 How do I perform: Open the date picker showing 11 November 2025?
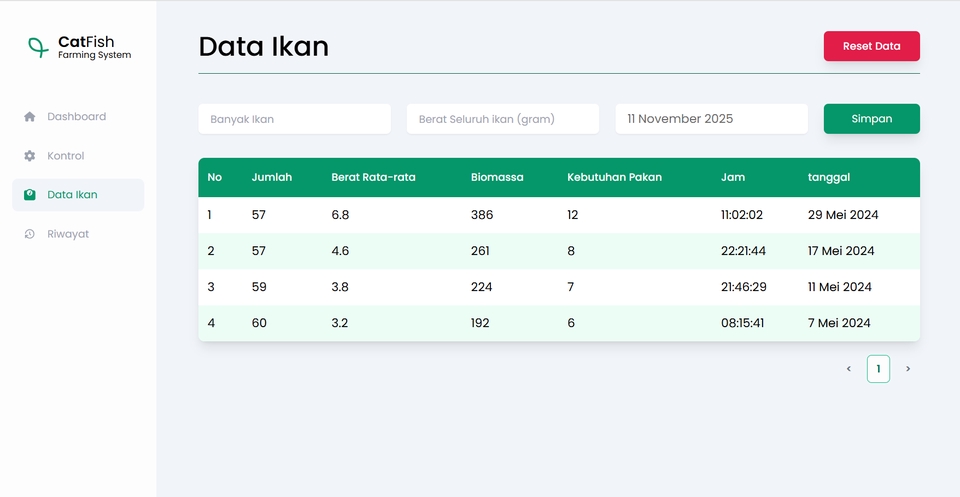click(711, 119)
